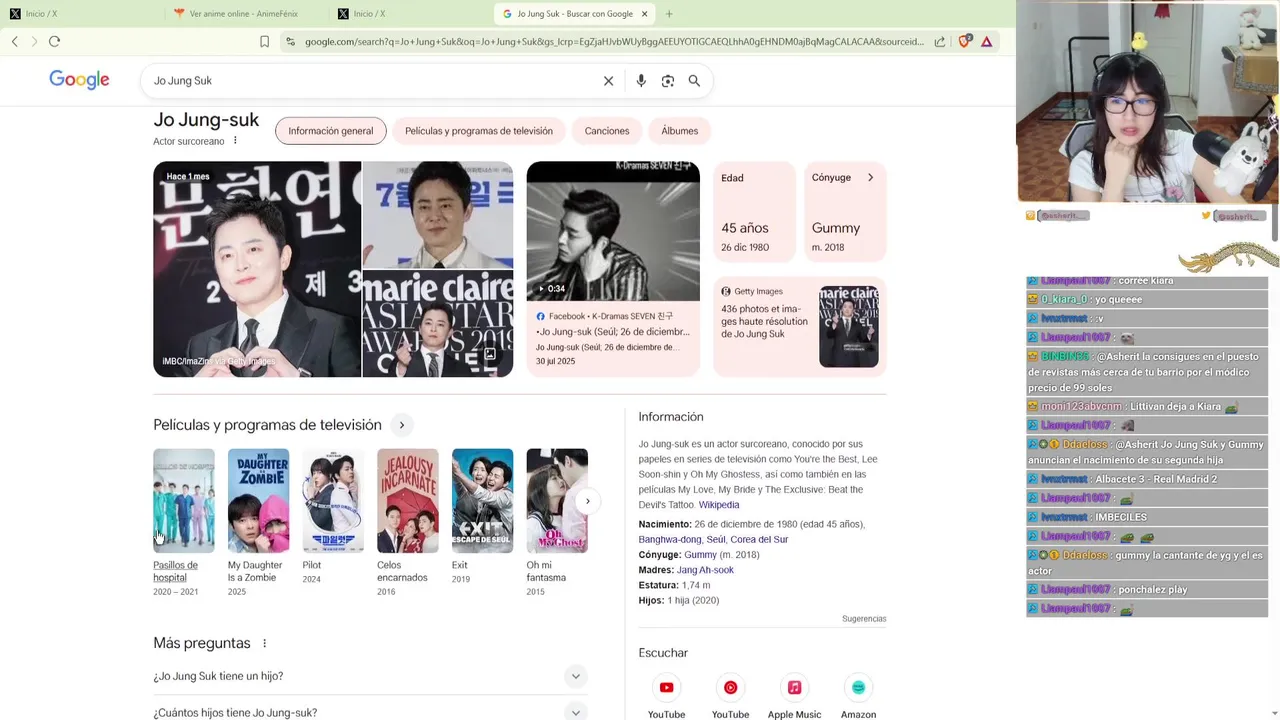Open the Edad 45 años card
Screen dimensions: 1280x720
click(x=755, y=212)
